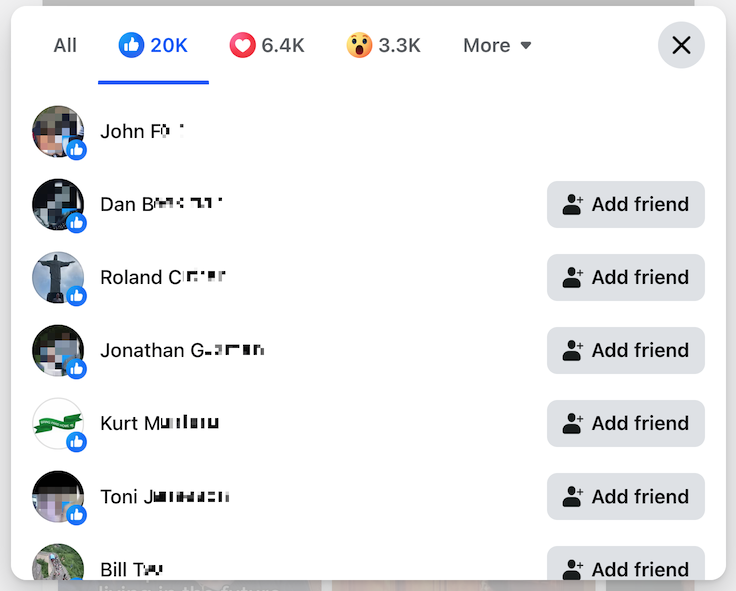Click Add friend next to Jonathan
The height and width of the screenshot is (591, 736).
coord(626,350)
